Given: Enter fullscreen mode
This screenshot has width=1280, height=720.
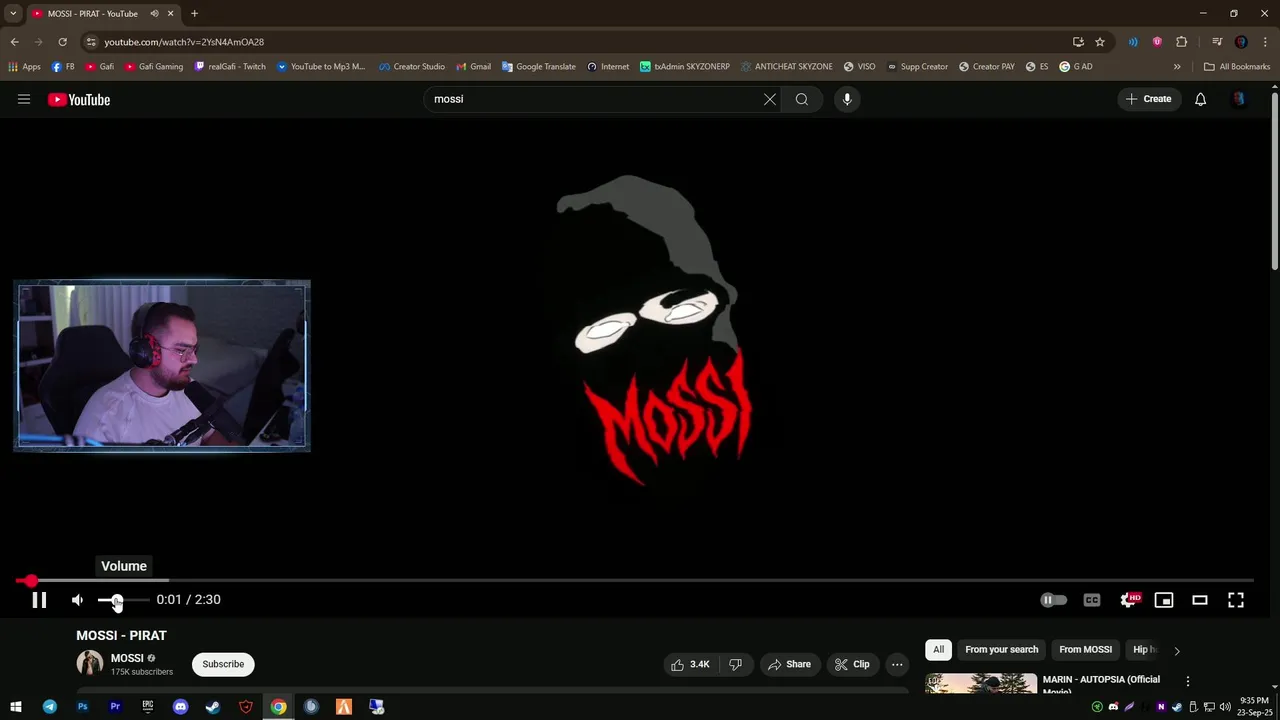Looking at the screenshot, I should pos(1236,600).
